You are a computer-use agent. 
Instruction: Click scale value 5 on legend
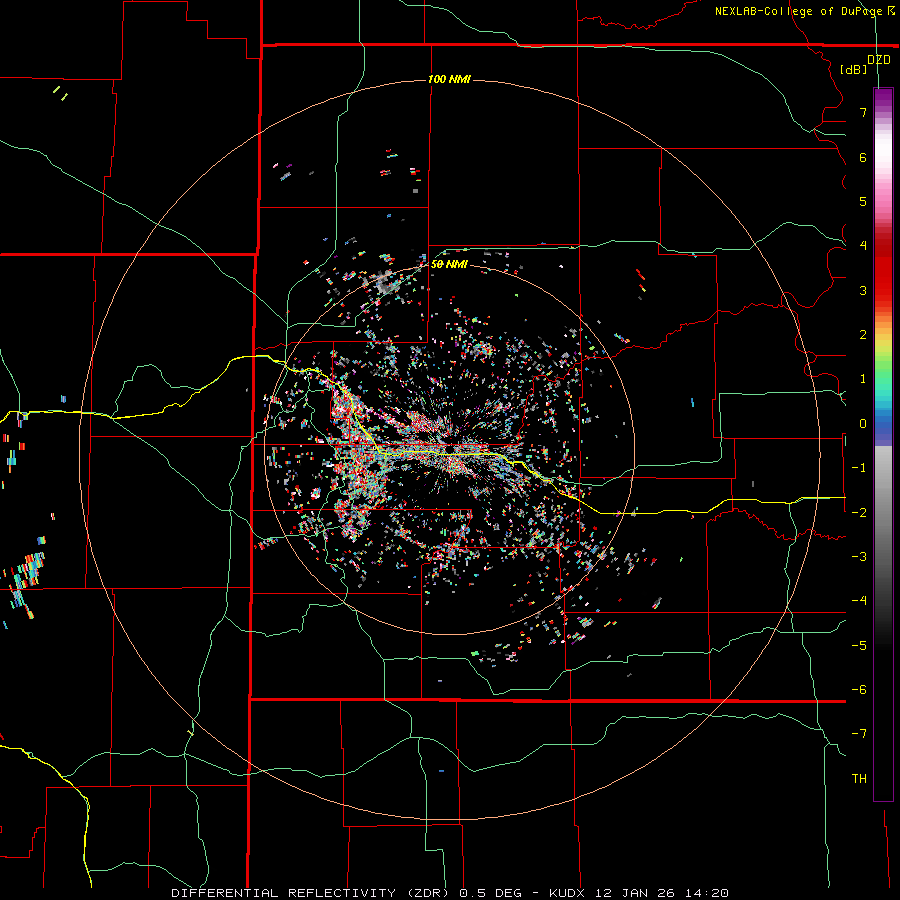[x=863, y=201]
